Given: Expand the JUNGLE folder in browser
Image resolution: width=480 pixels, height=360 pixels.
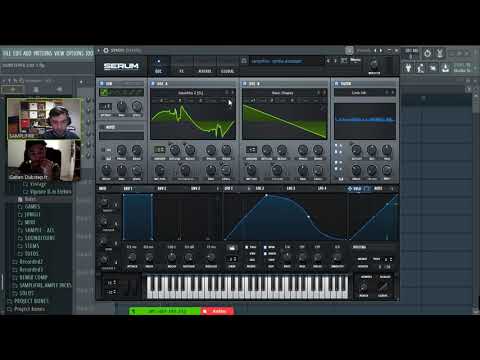Looking at the screenshot, I should 32,214.
